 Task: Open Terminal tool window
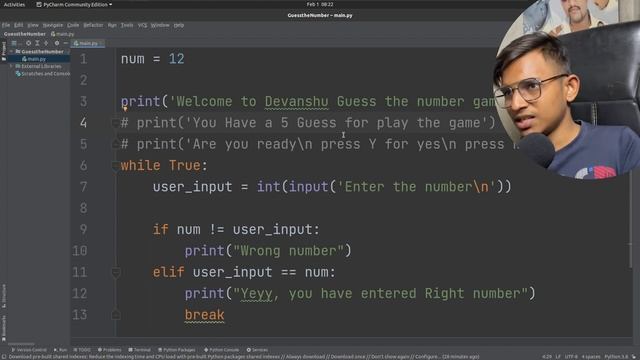click(x=139, y=350)
